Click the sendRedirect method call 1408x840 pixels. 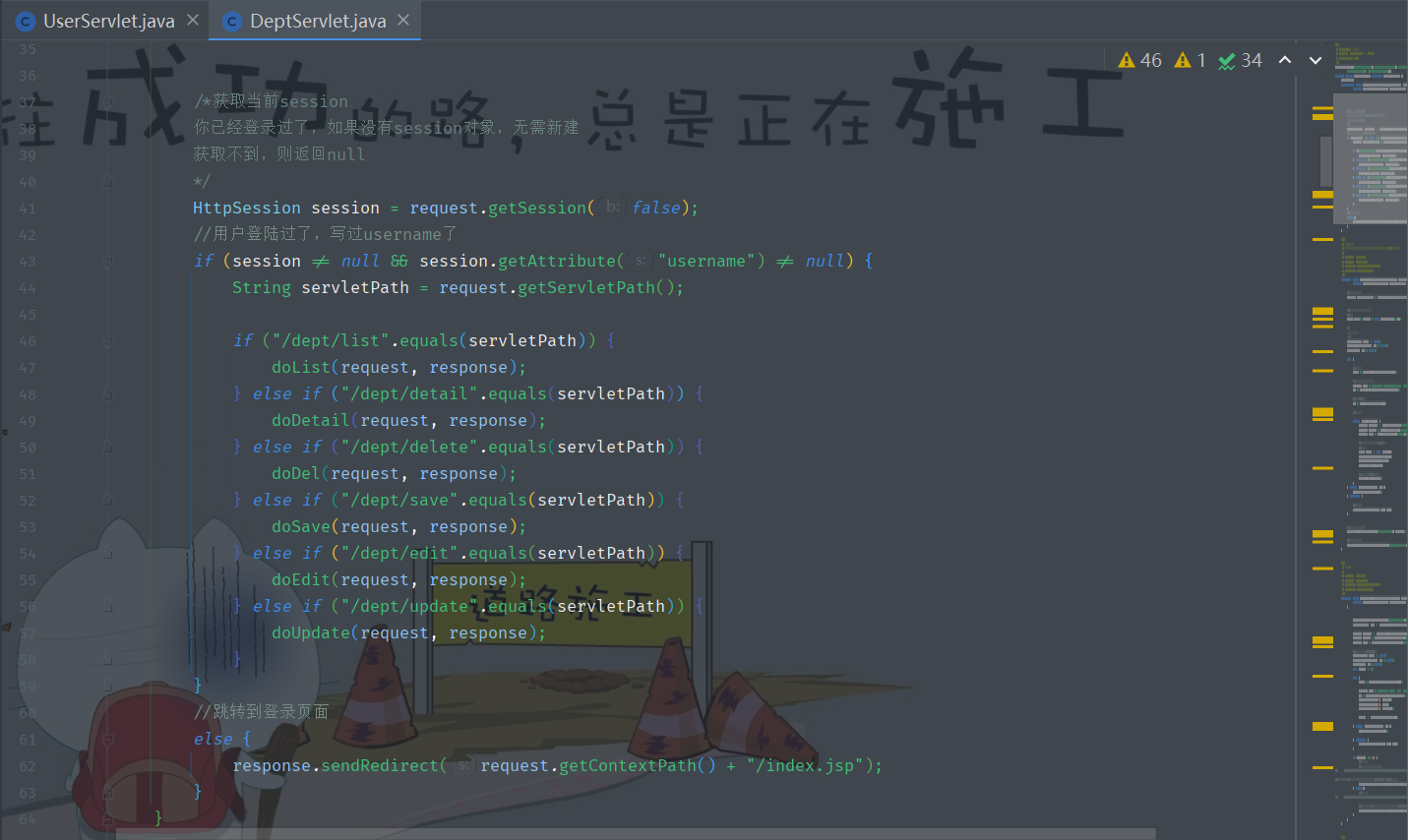[380, 765]
